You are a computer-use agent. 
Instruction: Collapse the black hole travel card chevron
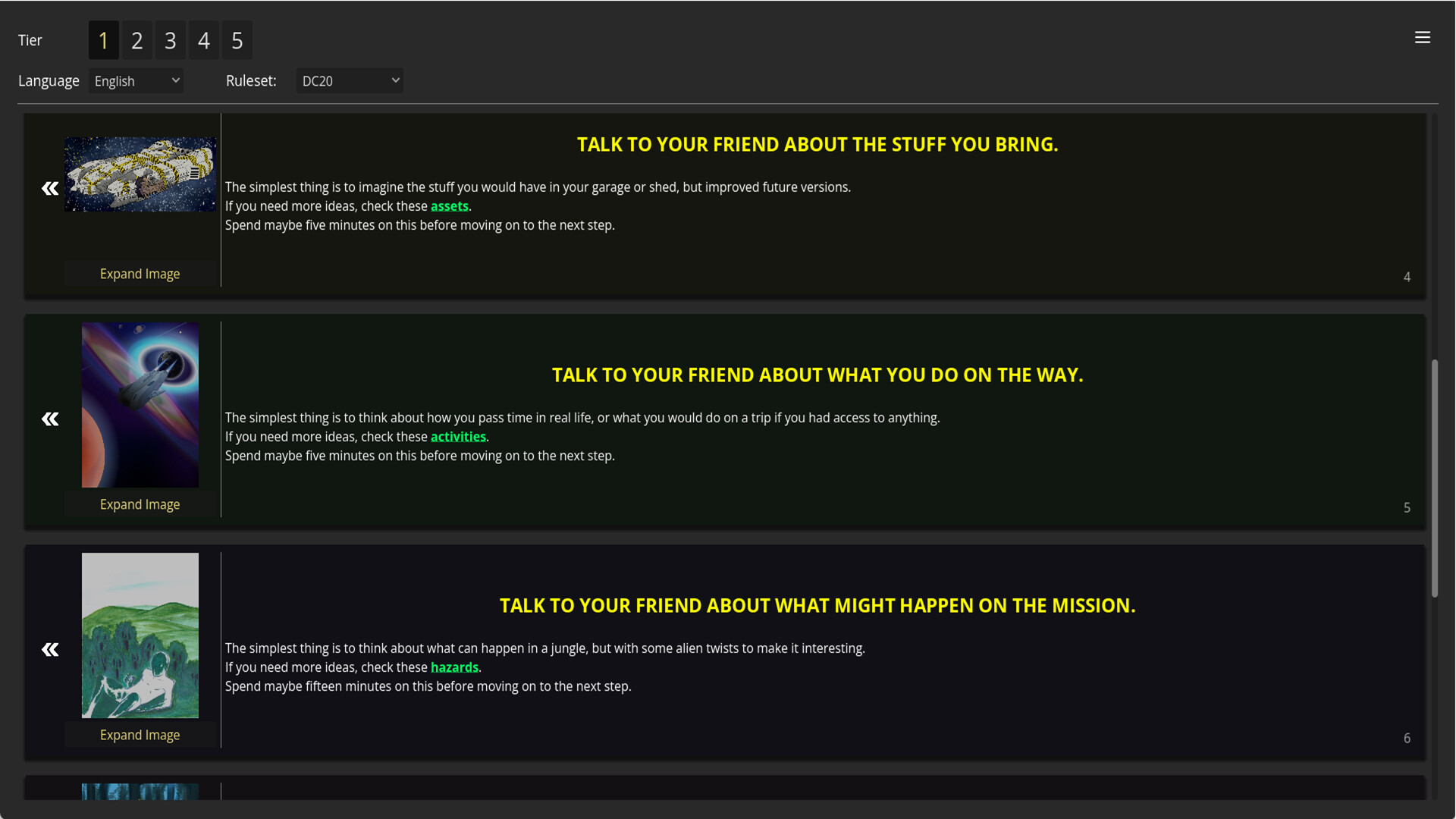click(49, 419)
